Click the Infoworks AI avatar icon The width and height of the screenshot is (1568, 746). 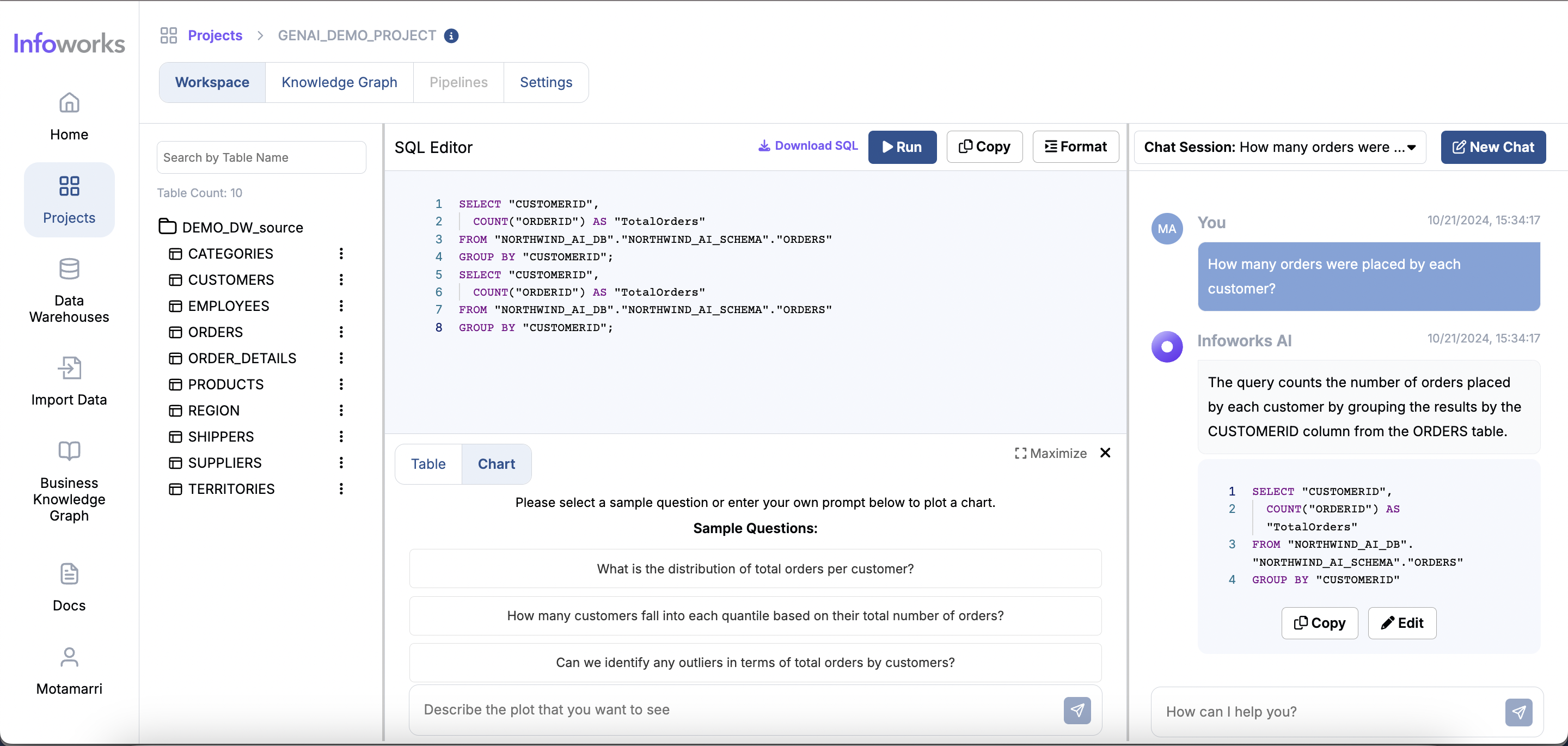1166,346
